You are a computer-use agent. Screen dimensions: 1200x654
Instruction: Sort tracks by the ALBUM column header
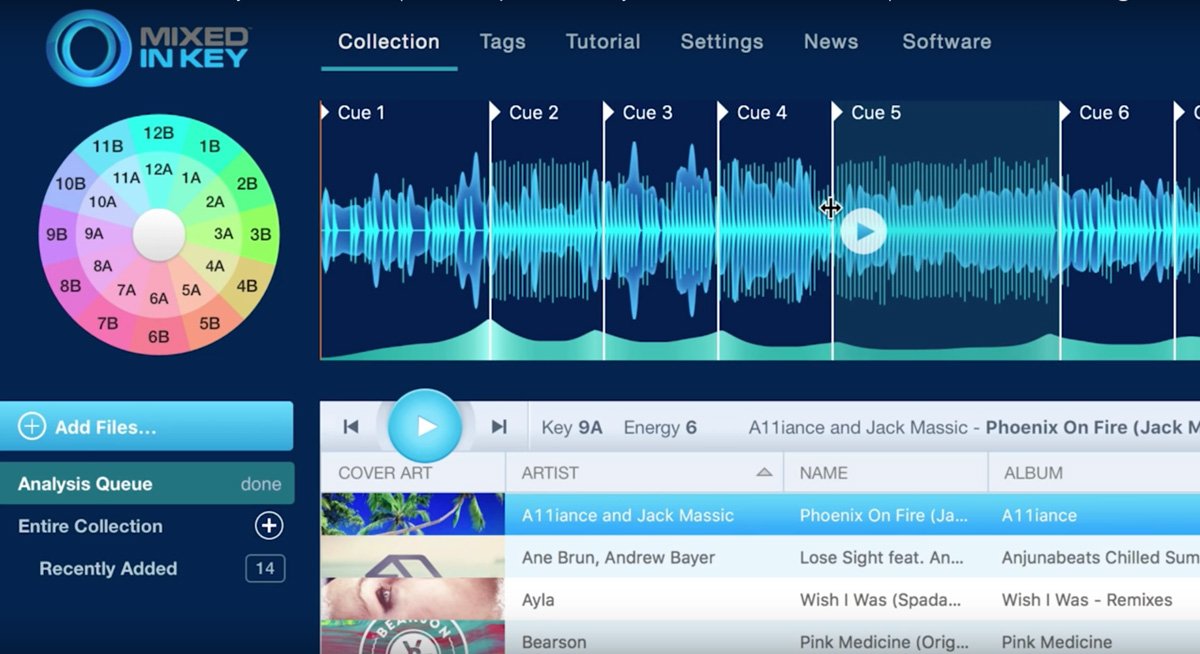tap(1032, 473)
